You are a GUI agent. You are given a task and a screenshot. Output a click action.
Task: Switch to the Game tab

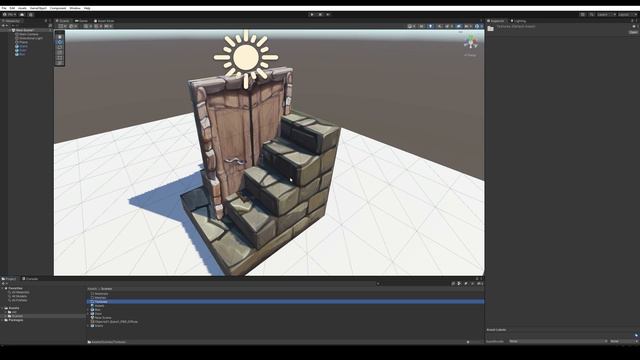[81, 21]
